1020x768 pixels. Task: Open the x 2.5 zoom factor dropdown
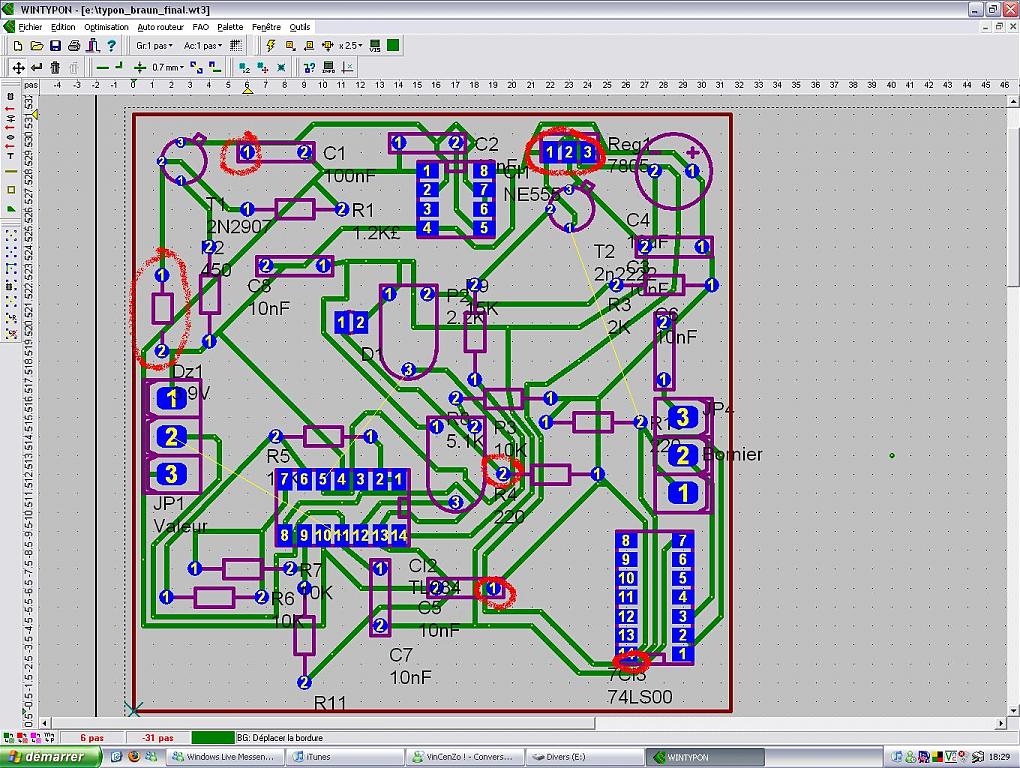click(351, 46)
